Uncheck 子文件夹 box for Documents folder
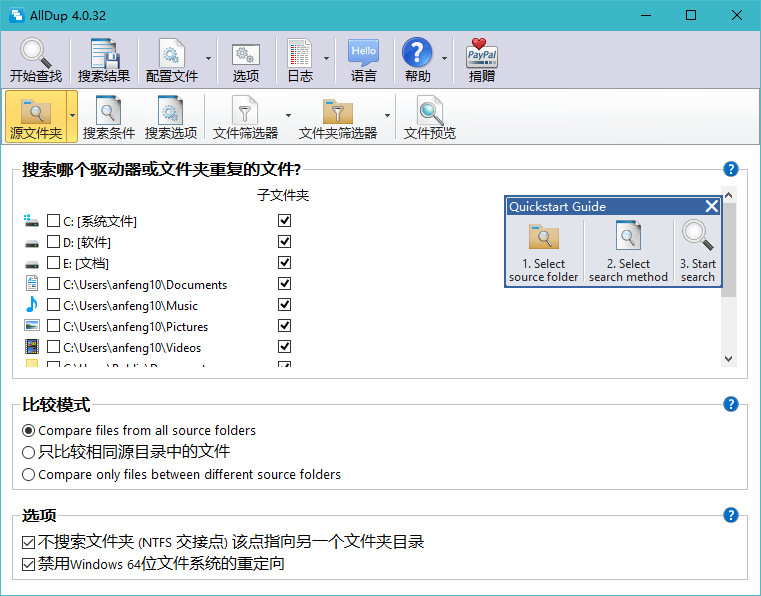Image resolution: width=761 pixels, height=596 pixels. tap(284, 284)
